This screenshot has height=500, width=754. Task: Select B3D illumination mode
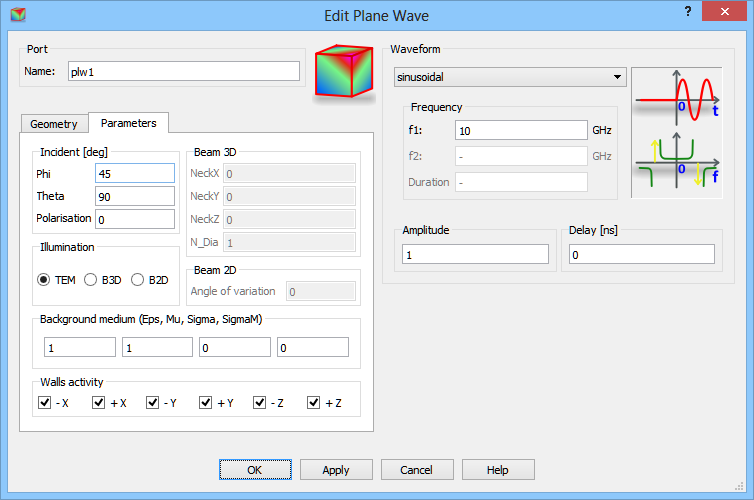click(x=91, y=280)
